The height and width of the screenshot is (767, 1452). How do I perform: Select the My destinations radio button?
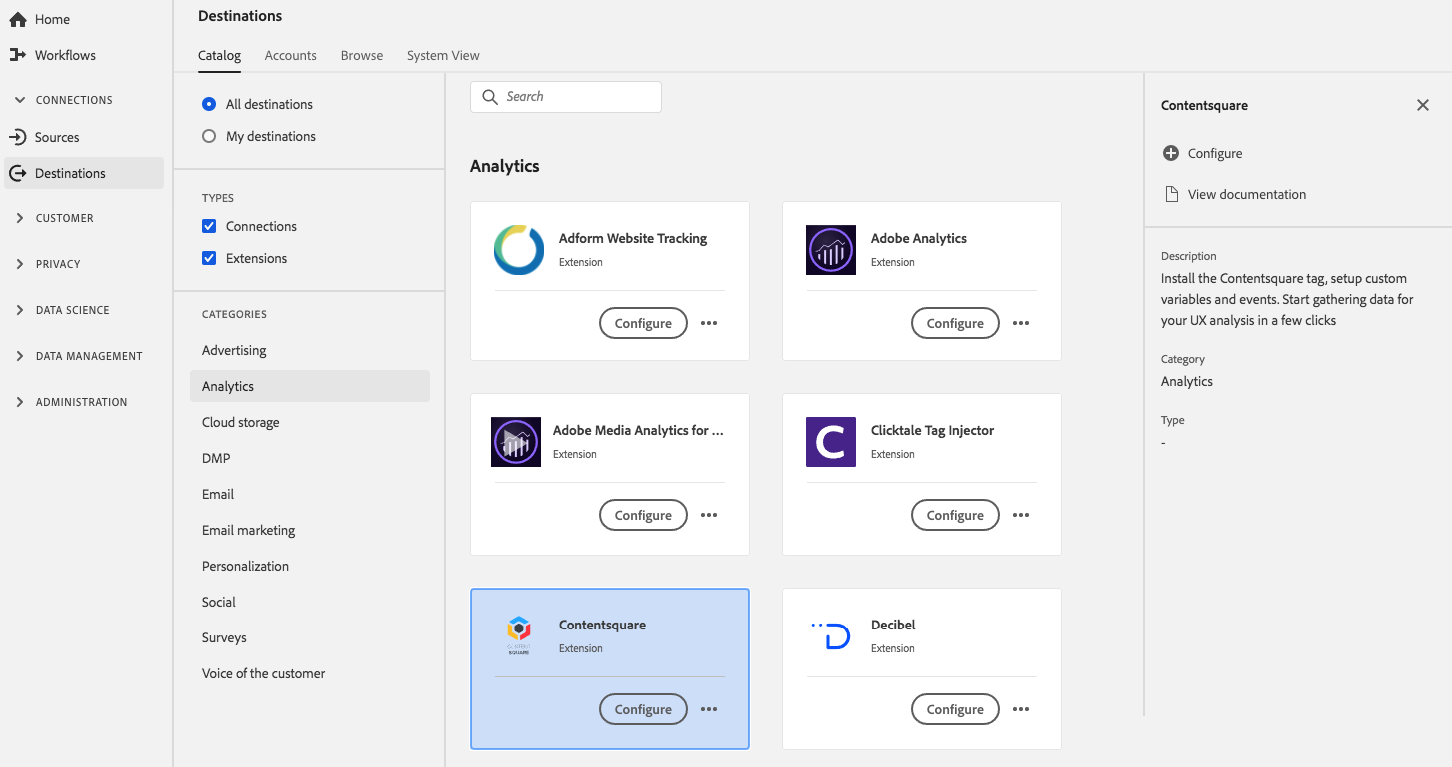click(x=209, y=136)
